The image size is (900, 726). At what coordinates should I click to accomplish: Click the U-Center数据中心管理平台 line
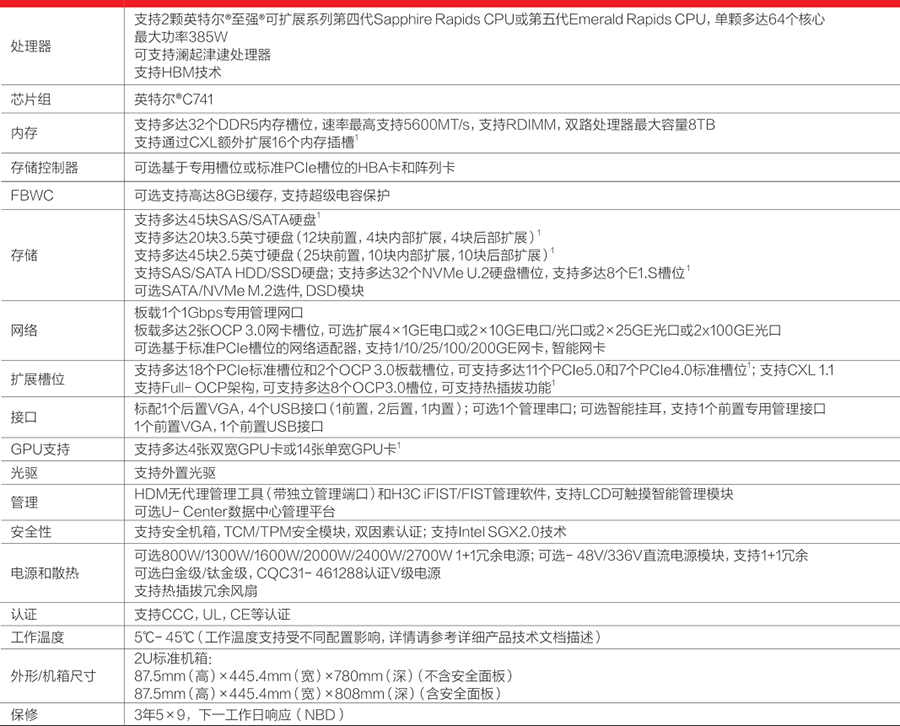click(235, 512)
